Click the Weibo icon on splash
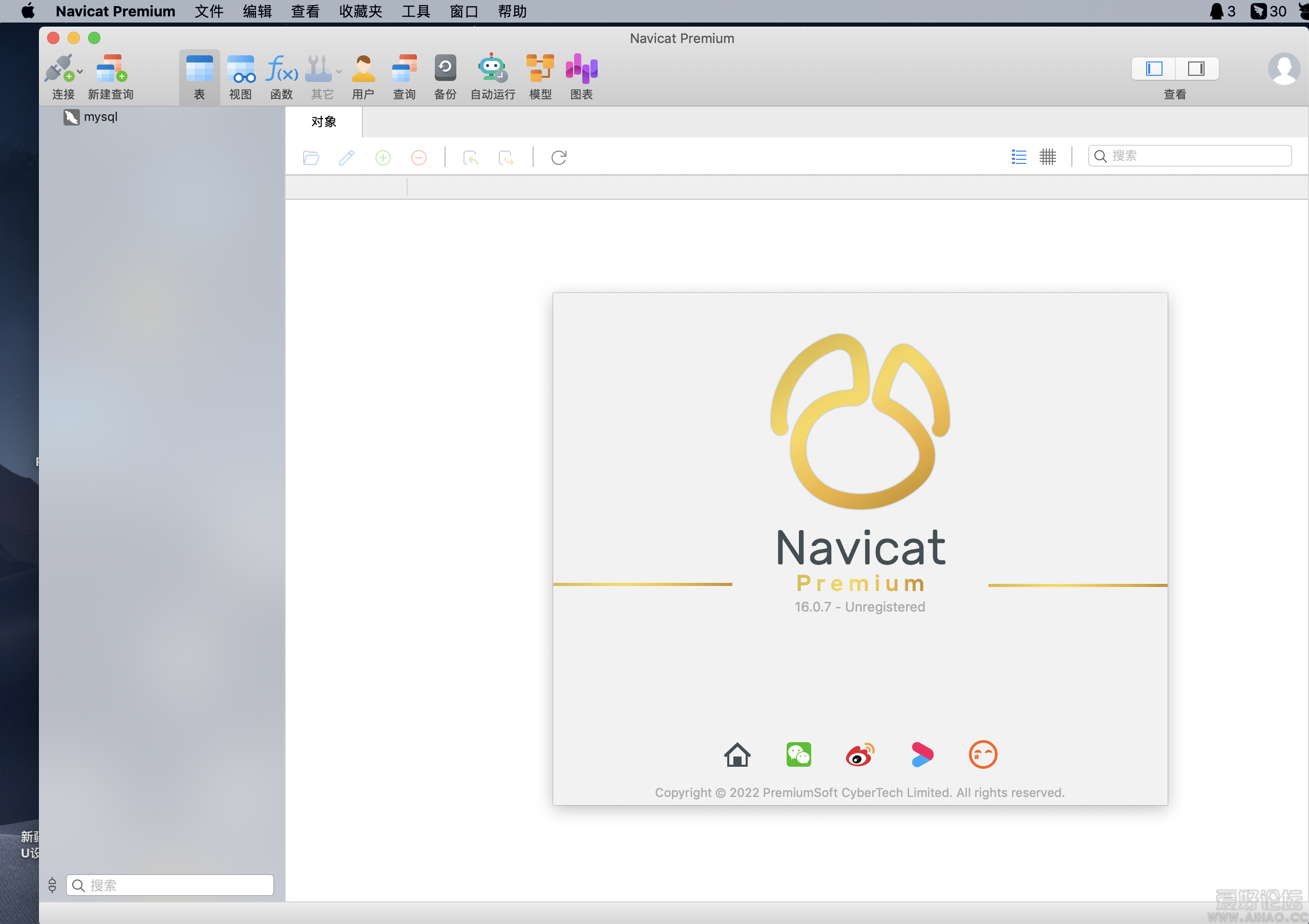Screen dimensions: 1309x924 tap(860, 755)
